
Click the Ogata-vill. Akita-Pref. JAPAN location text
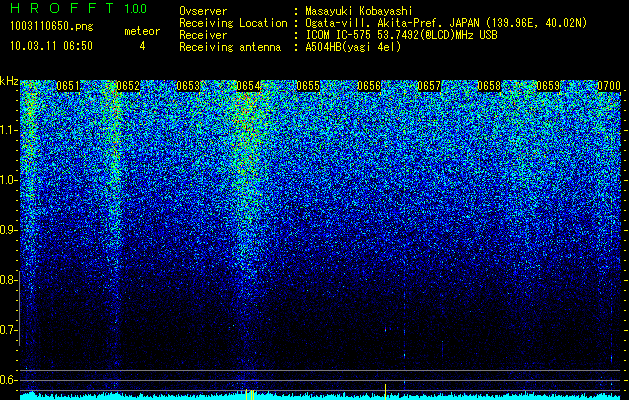393,23
